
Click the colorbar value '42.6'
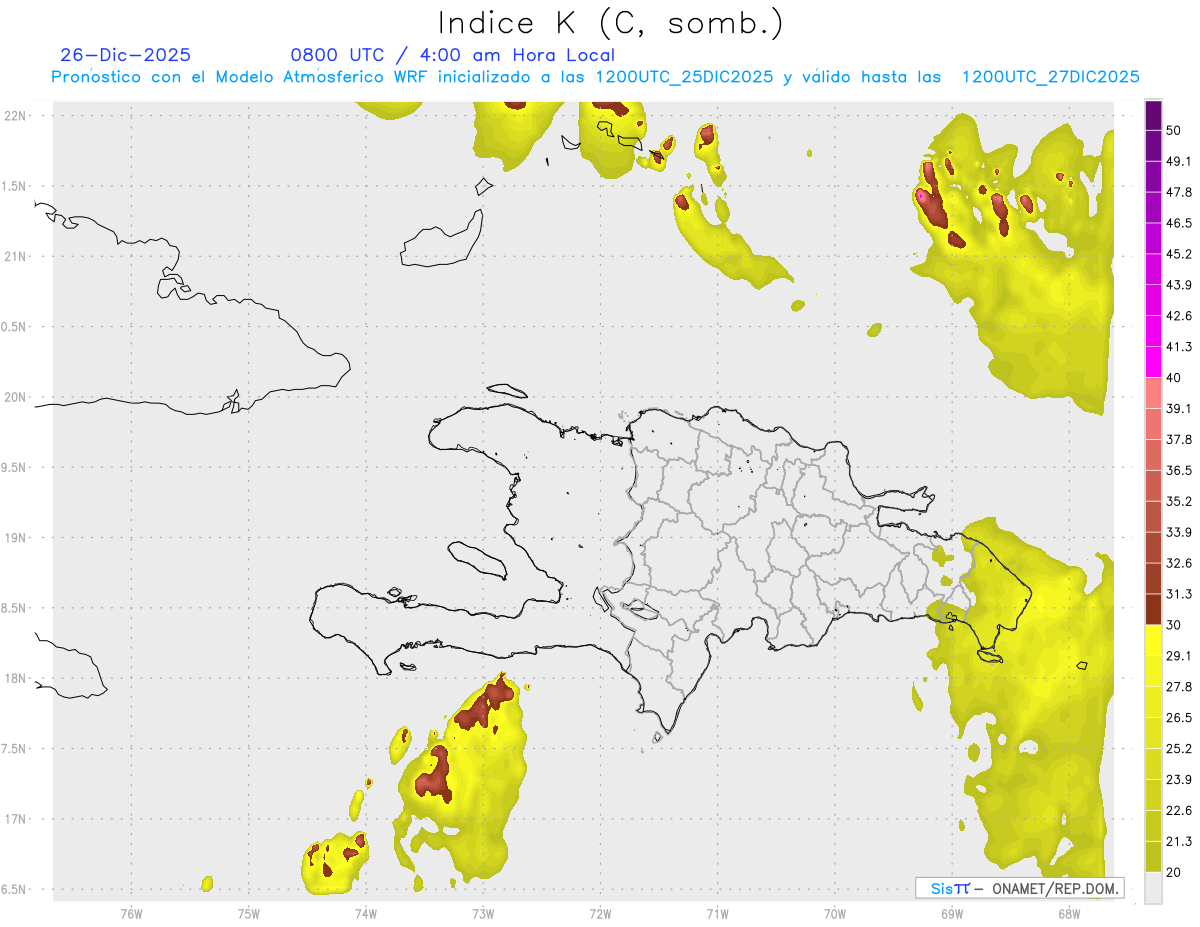[x=1178, y=316]
